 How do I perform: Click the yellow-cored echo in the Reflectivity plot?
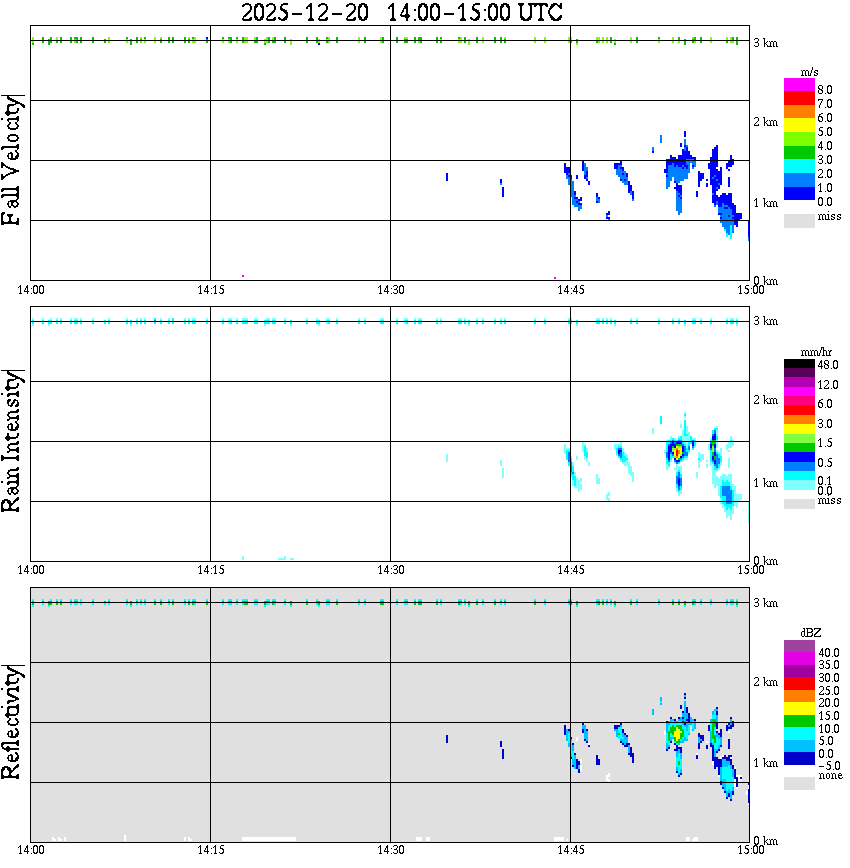click(677, 733)
